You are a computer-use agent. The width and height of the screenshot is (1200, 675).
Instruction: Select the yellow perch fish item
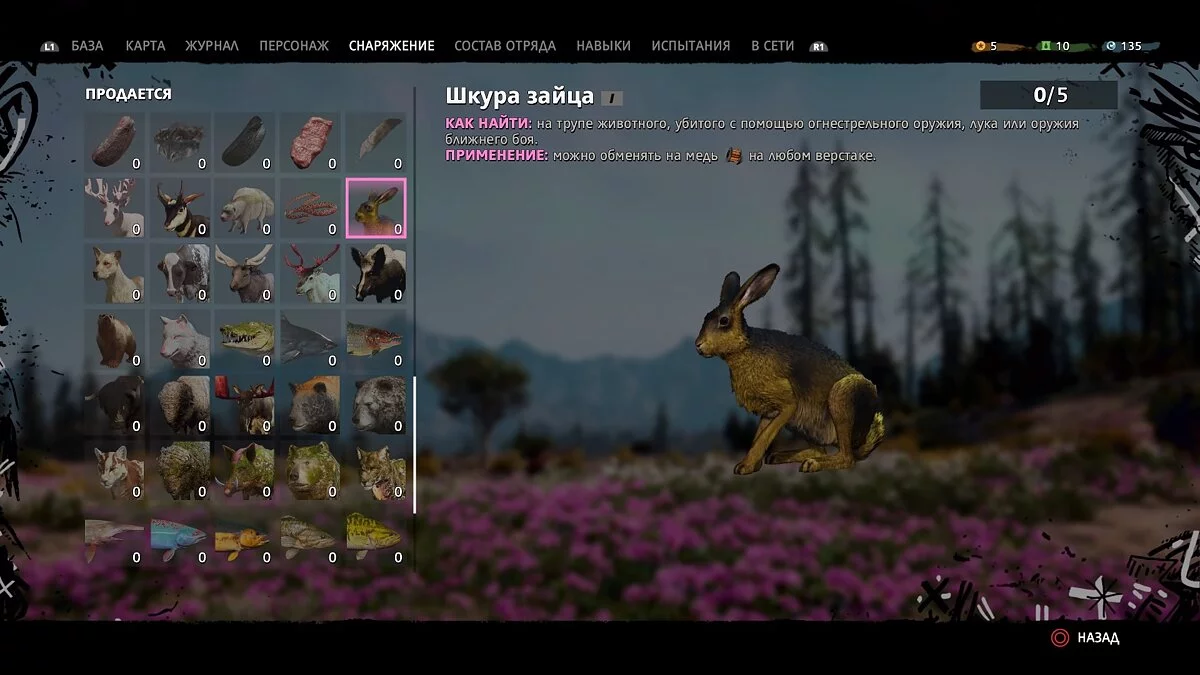coord(376,537)
